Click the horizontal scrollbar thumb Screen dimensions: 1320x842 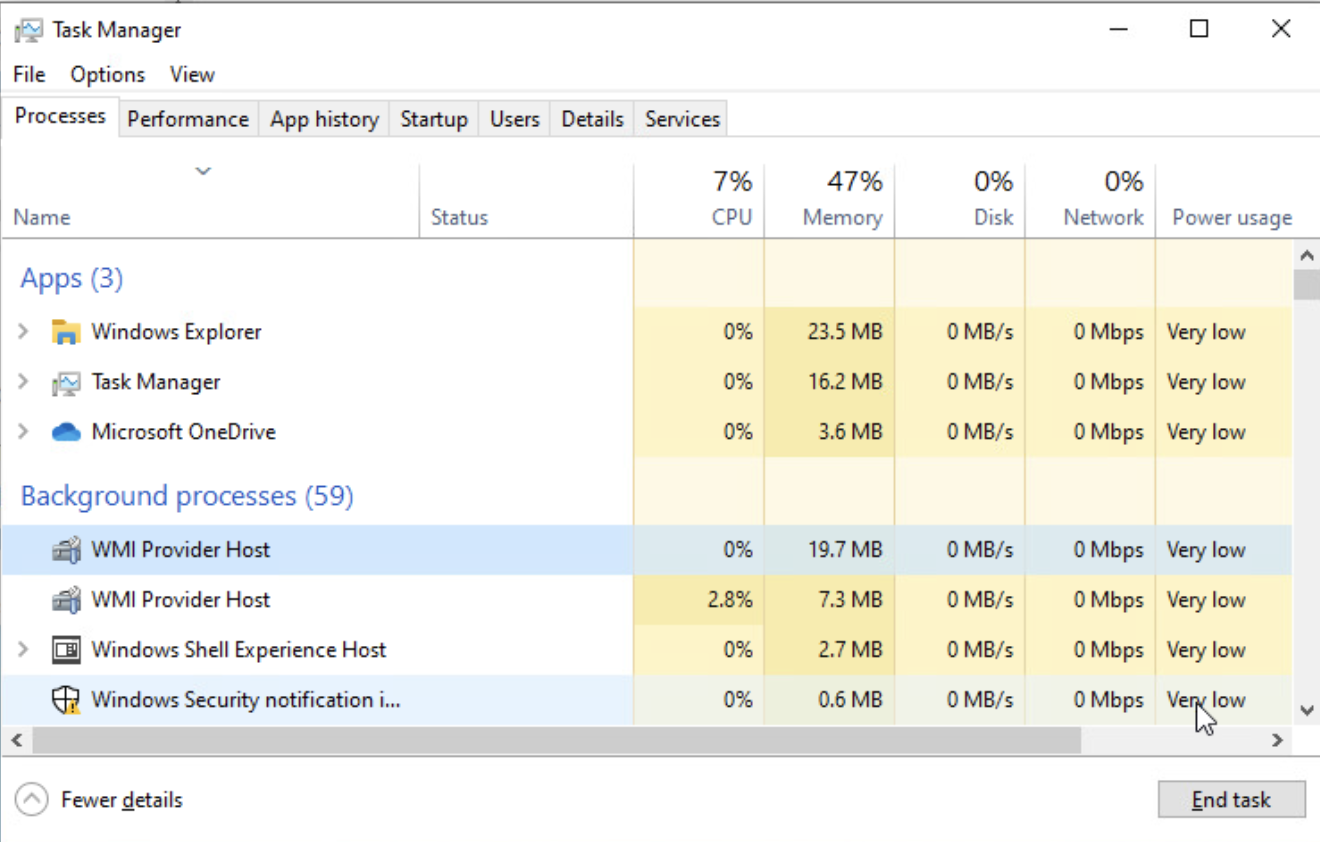[557, 741]
